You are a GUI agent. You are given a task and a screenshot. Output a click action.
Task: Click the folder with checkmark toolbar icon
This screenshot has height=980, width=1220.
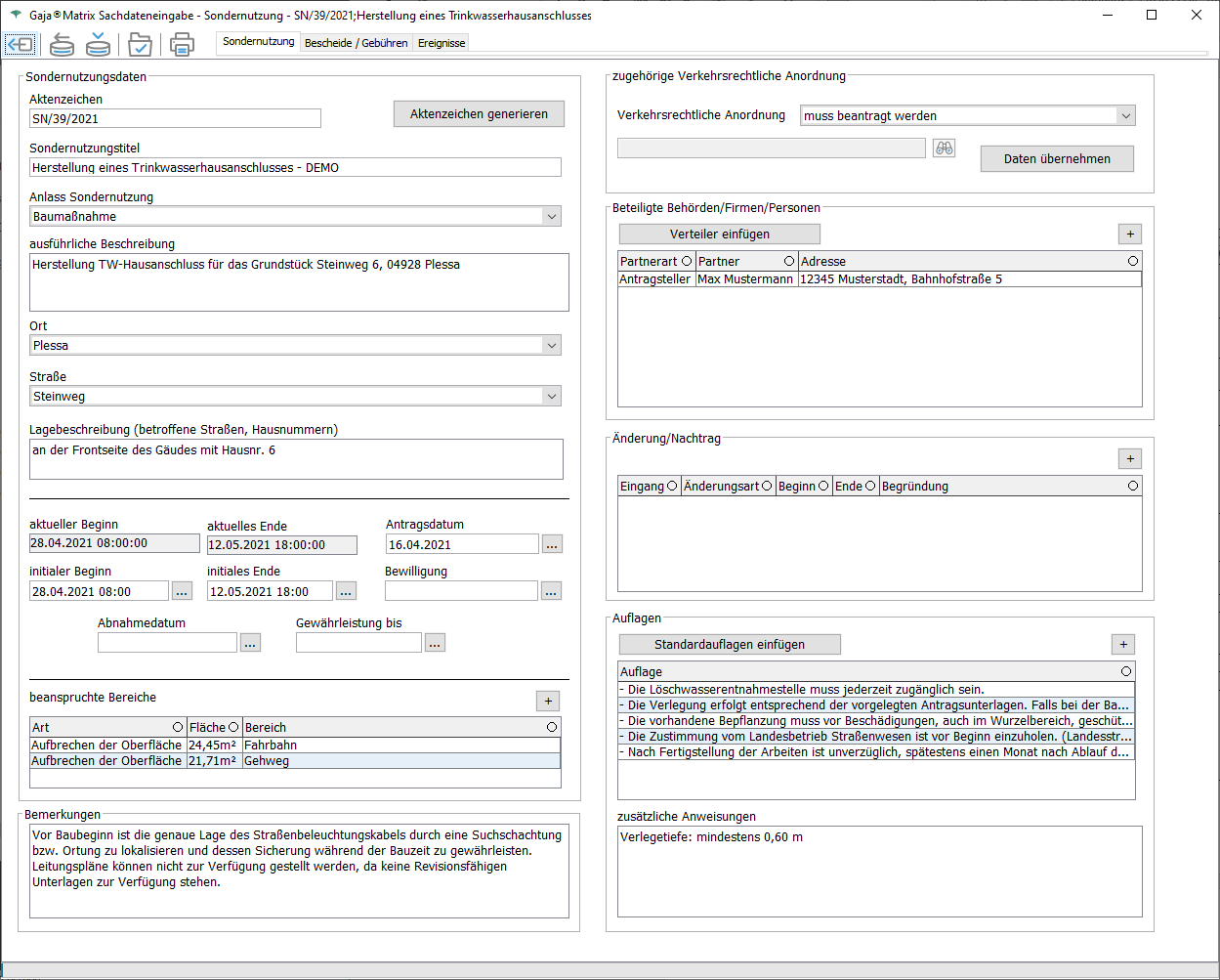pyautogui.click(x=140, y=44)
